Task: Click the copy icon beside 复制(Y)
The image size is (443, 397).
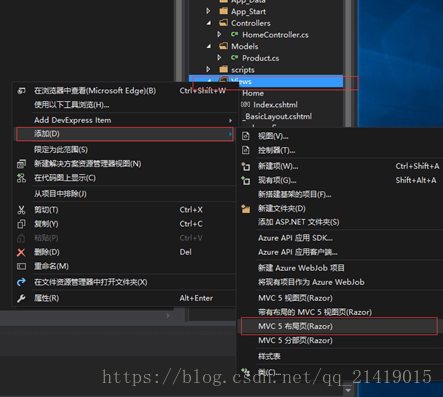Action: pos(21,224)
